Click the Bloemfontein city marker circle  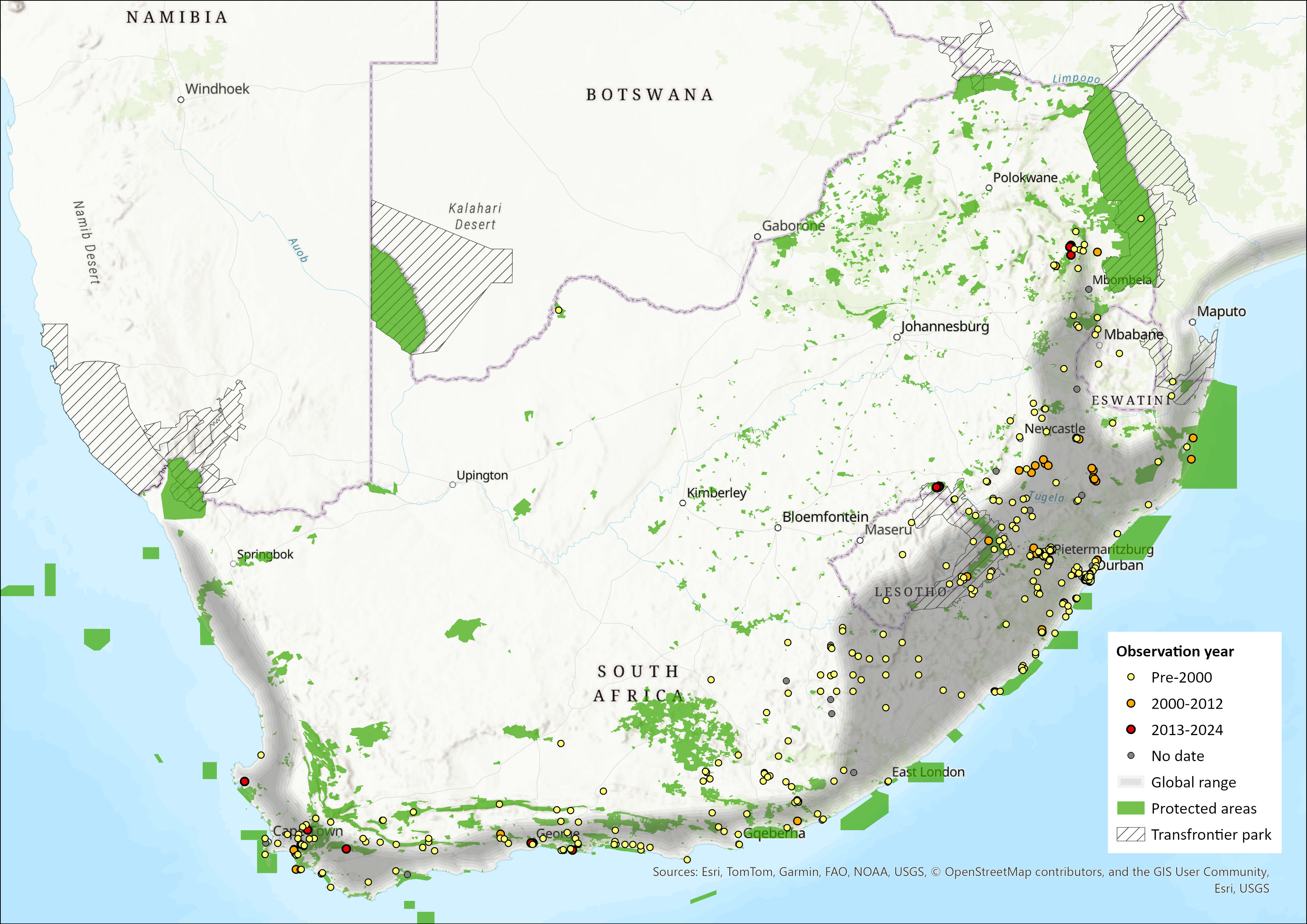[x=778, y=528]
